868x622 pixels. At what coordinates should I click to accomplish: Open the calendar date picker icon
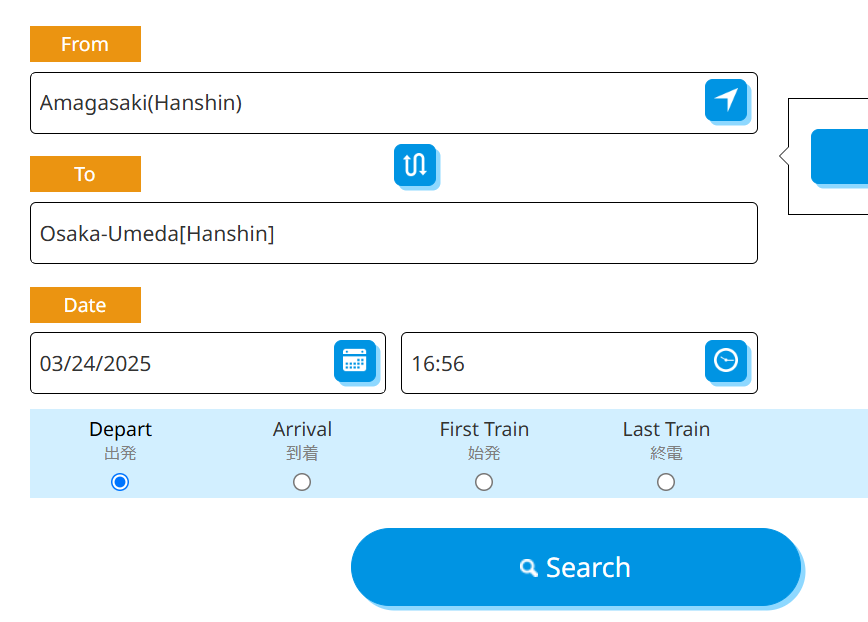point(355,361)
